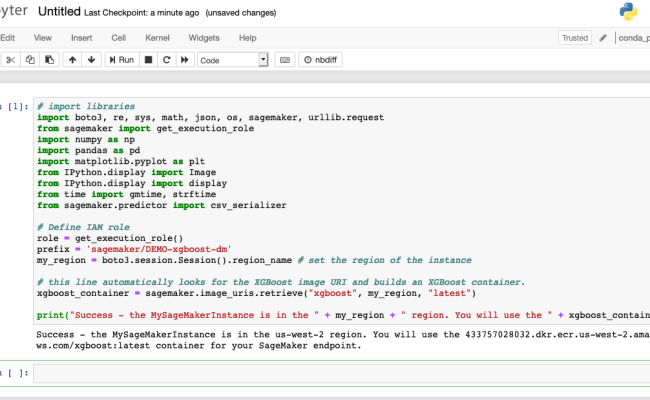Click the conda kernel name indicator
Screen dimensions: 650x400
(633, 38)
